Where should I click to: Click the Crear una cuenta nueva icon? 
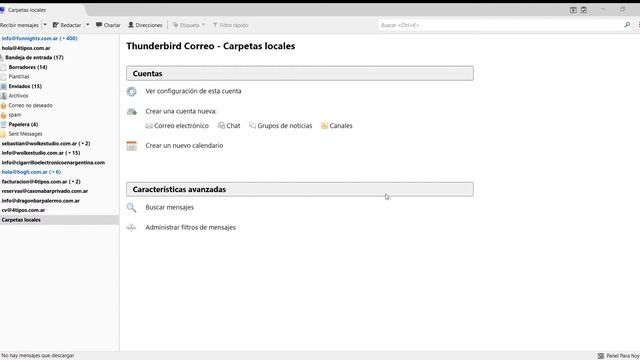[131, 111]
